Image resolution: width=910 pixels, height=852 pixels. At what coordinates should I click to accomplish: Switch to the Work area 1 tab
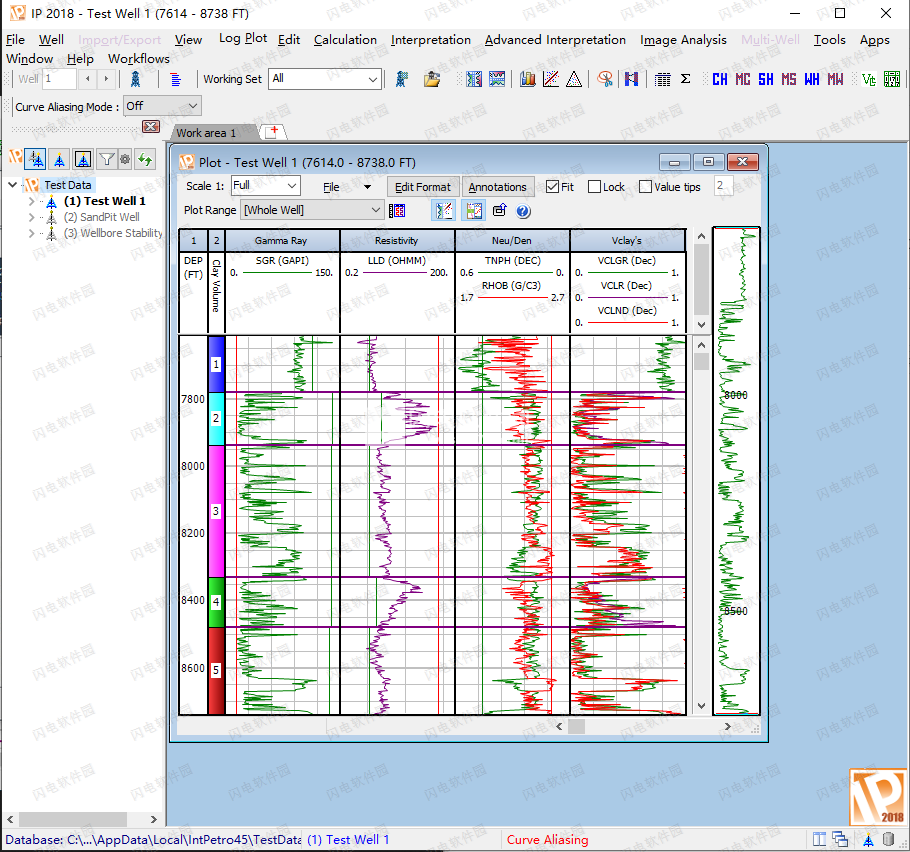tap(206, 133)
